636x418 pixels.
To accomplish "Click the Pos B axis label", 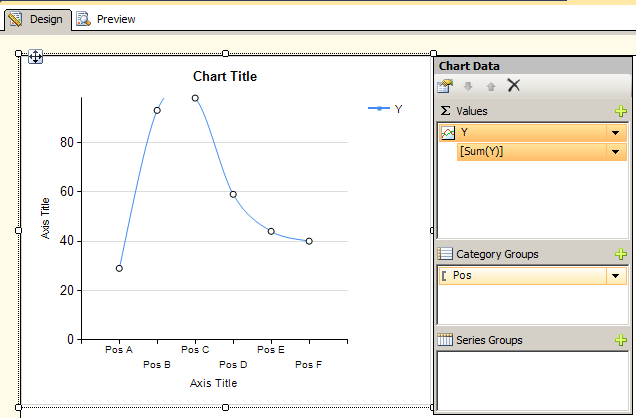I will (157, 364).
